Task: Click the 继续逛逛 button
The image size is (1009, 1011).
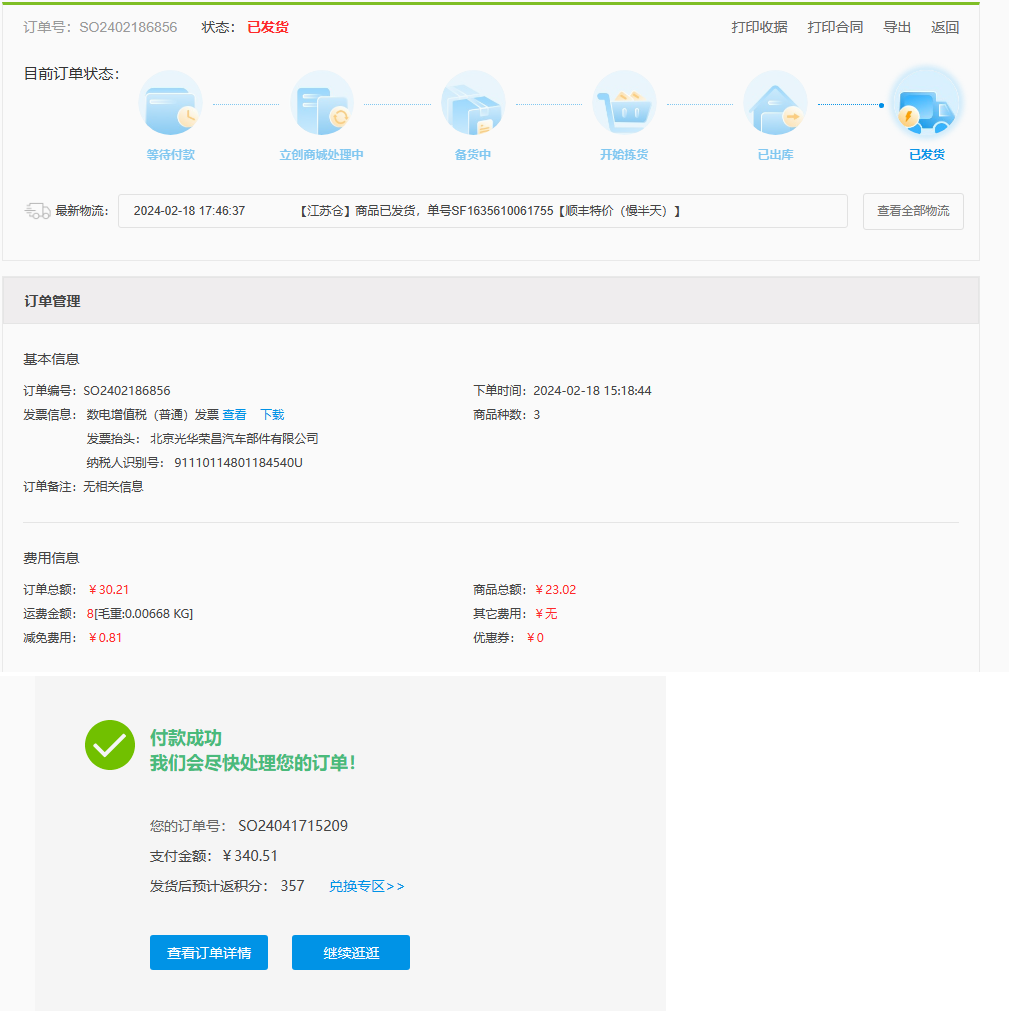Action: pos(351,952)
